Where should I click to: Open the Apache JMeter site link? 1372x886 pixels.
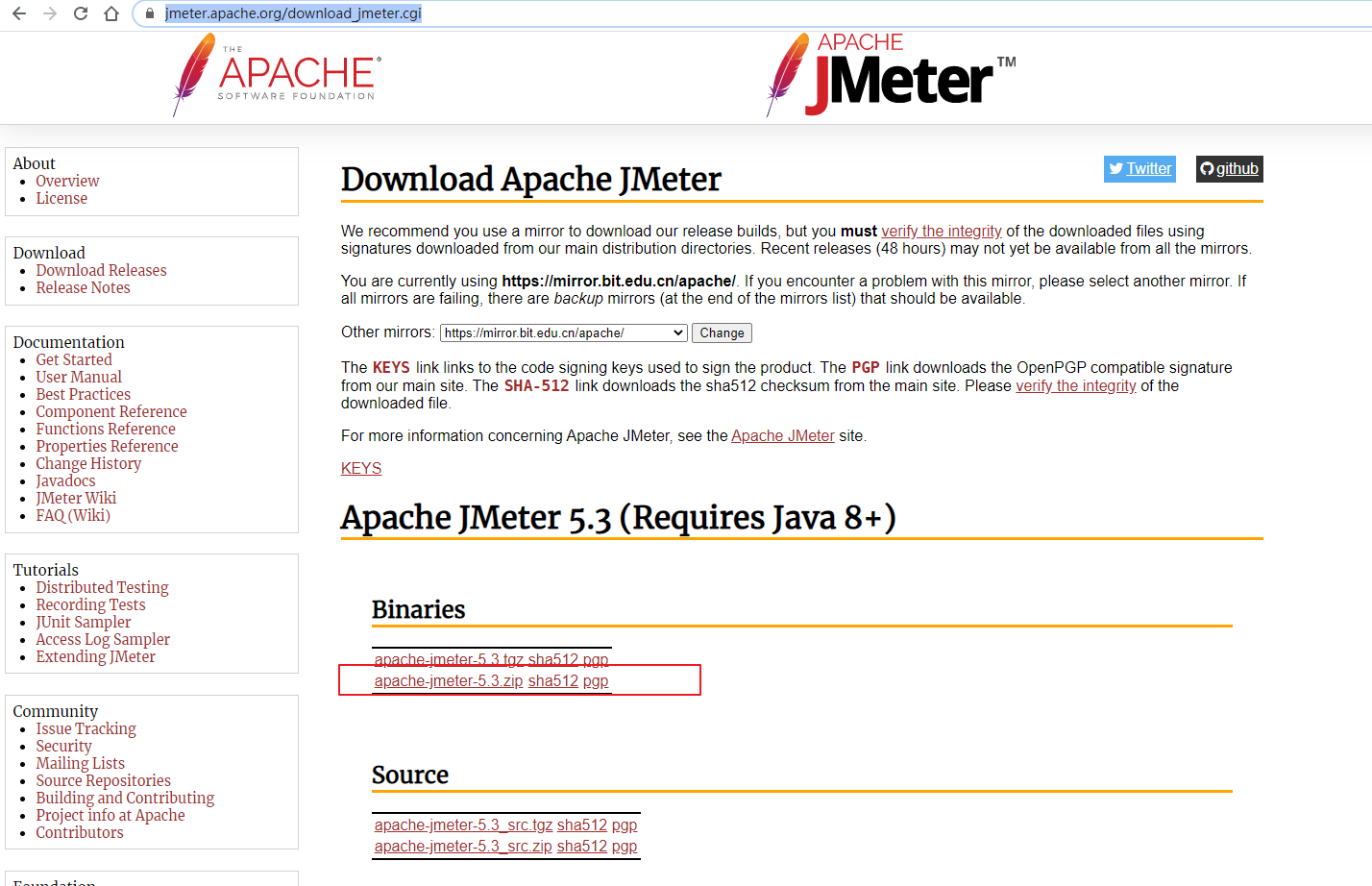pyautogui.click(x=783, y=435)
